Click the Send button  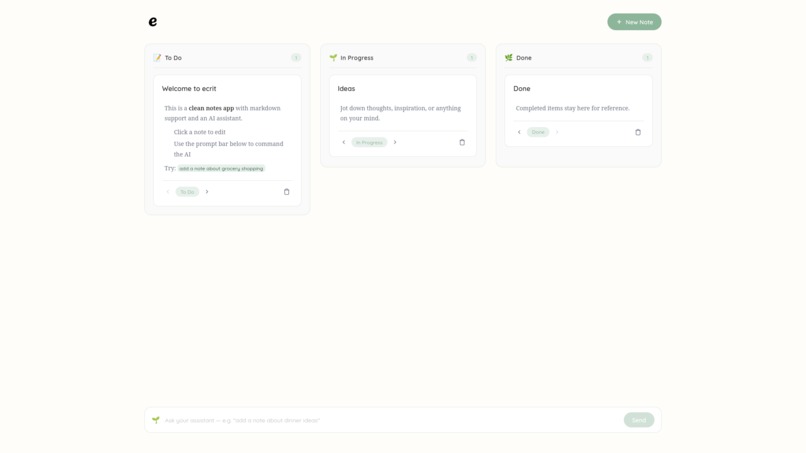coord(639,420)
